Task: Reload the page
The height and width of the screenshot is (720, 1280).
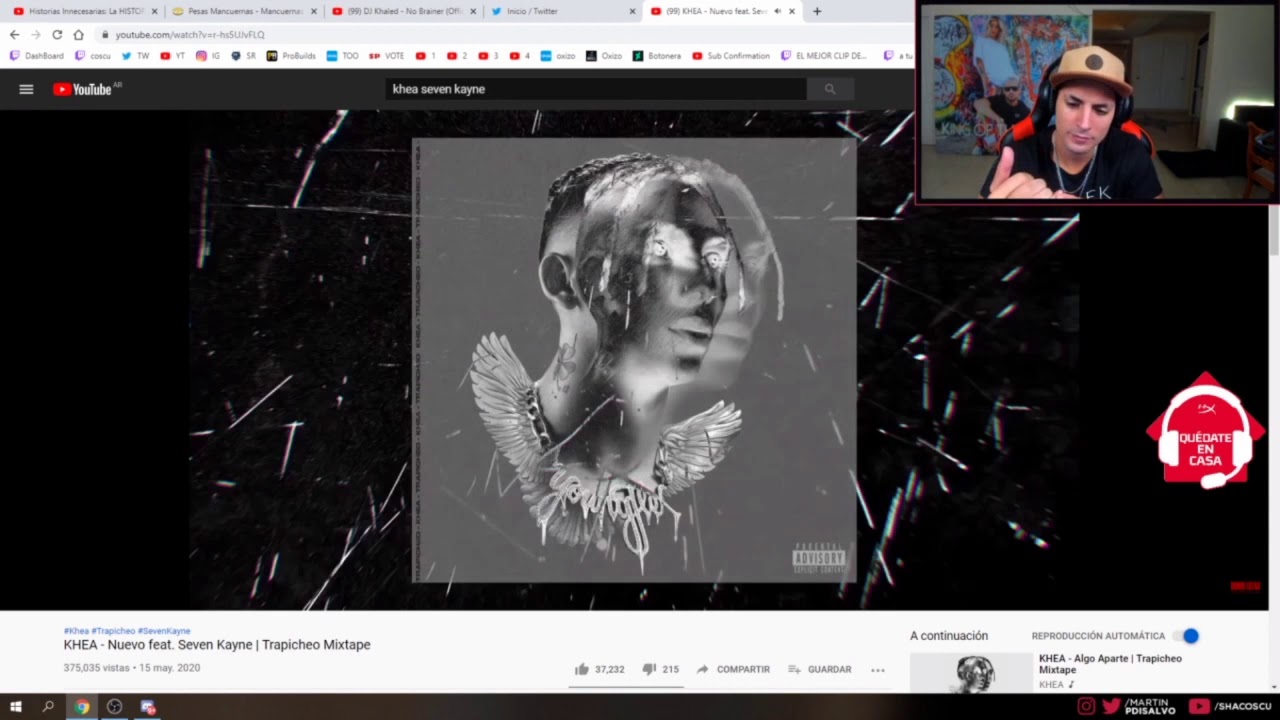Action: click(x=57, y=34)
